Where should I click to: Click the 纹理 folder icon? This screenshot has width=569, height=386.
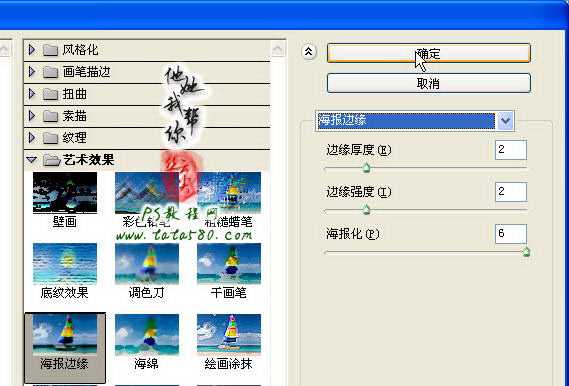(x=50, y=138)
